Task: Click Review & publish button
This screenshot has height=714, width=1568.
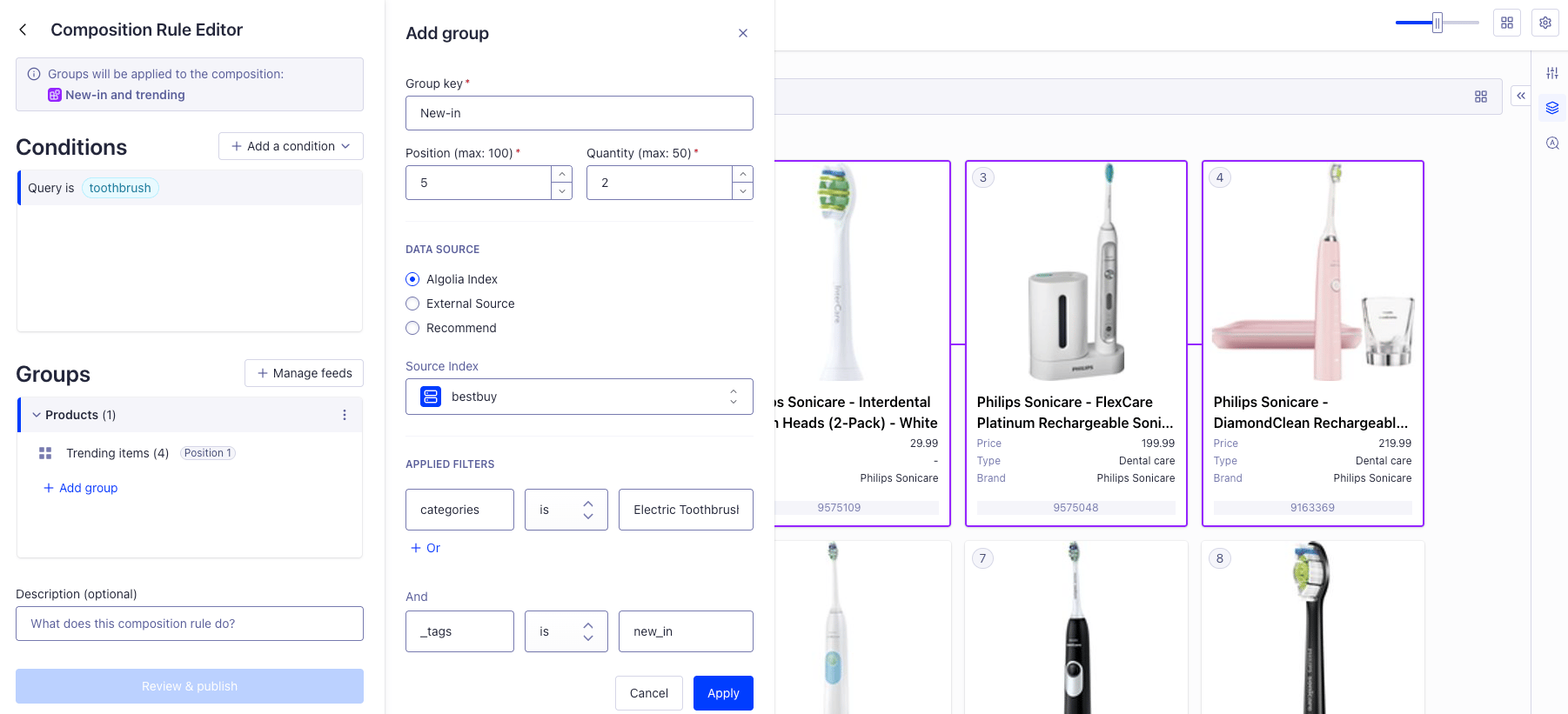Action: point(190,686)
